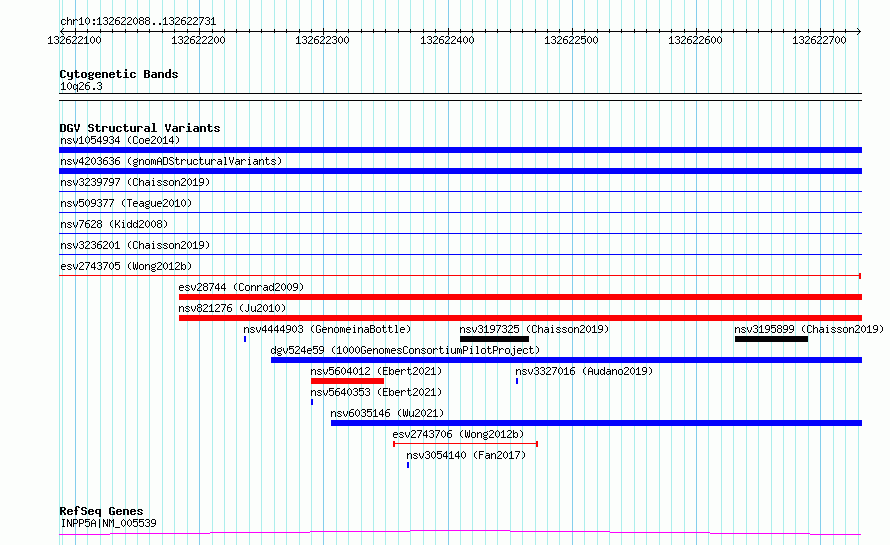The width and height of the screenshot is (890, 545).
Task: Select small blue nsv4444903 marker
Action: click(x=245, y=339)
